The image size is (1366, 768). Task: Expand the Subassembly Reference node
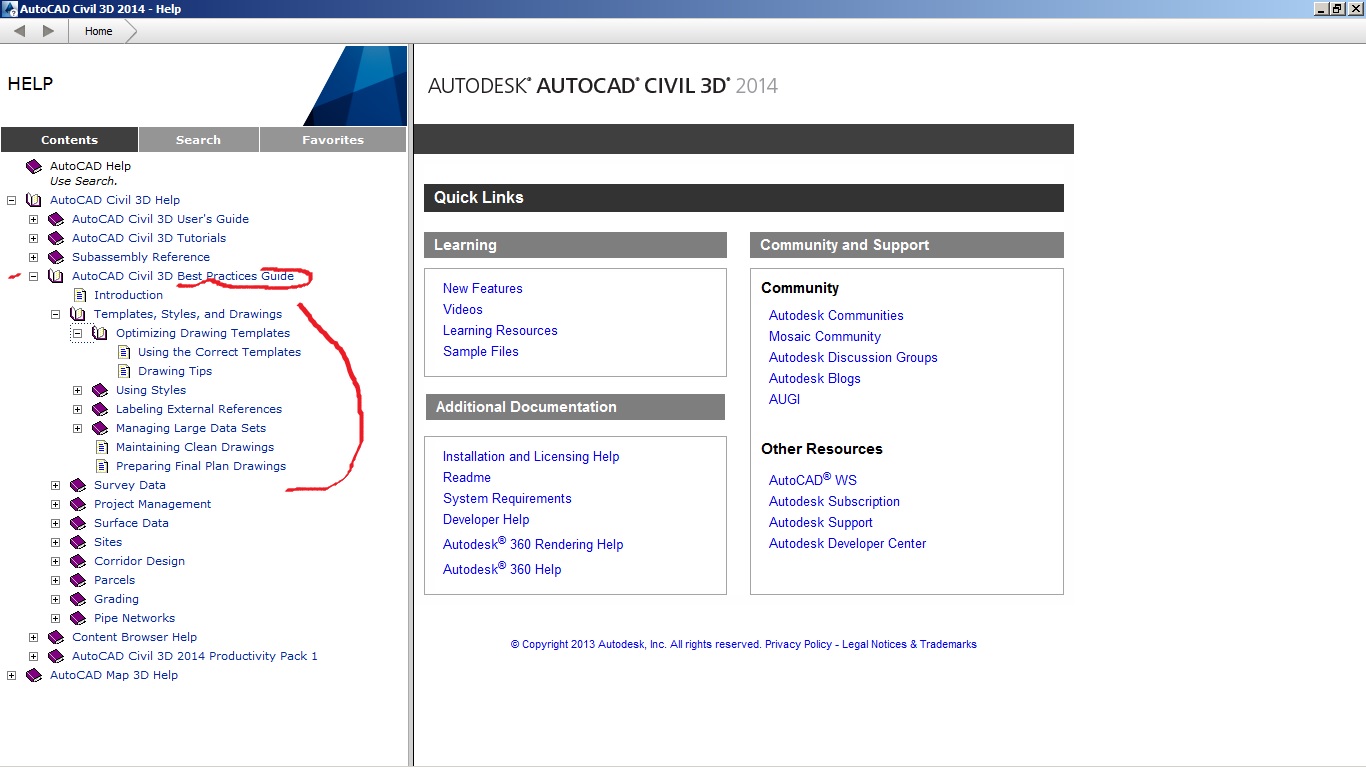click(x=34, y=257)
